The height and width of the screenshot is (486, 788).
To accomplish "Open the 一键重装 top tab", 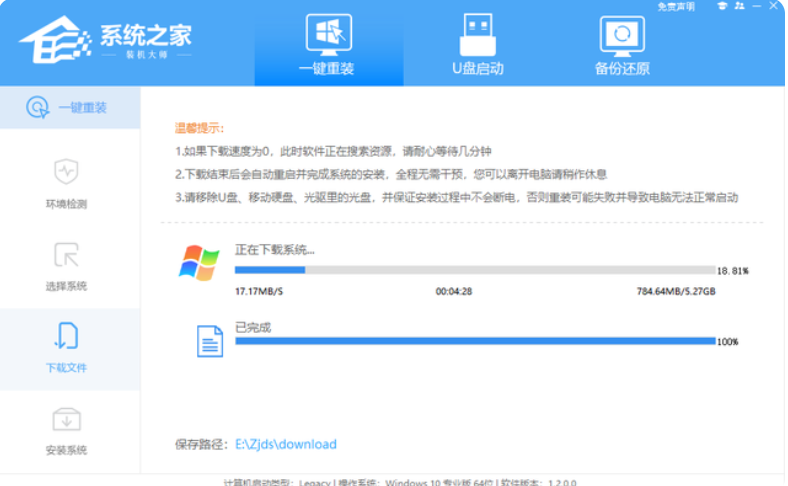I will pyautogui.click(x=329, y=43).
